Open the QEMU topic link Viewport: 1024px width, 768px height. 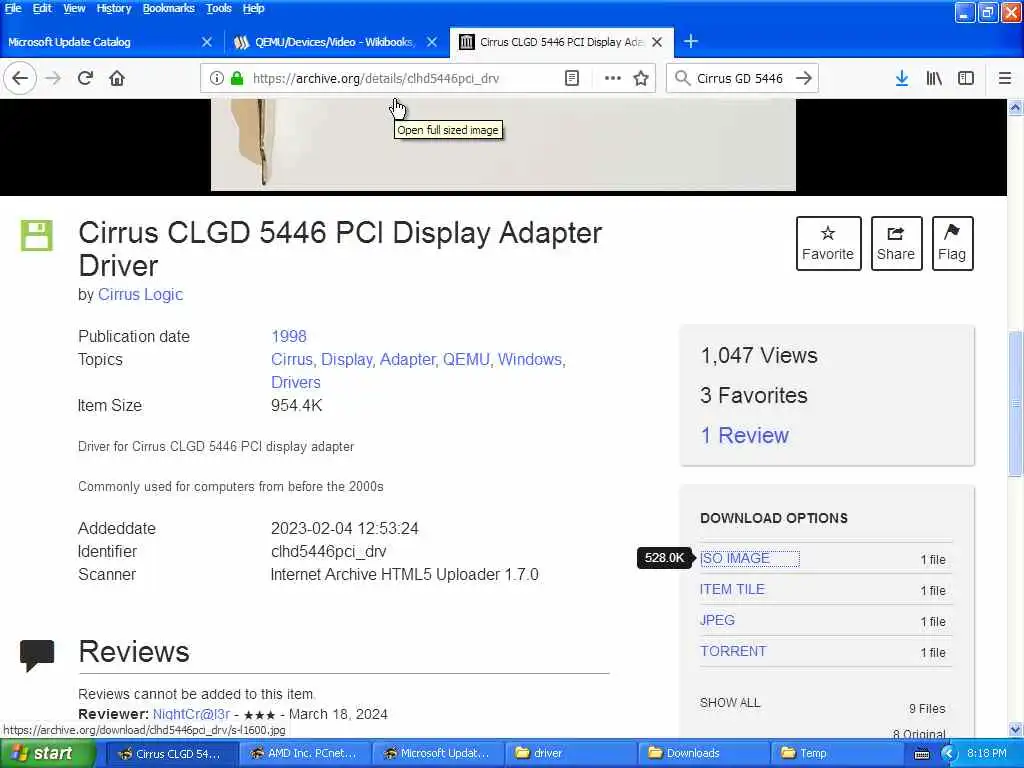466,359
